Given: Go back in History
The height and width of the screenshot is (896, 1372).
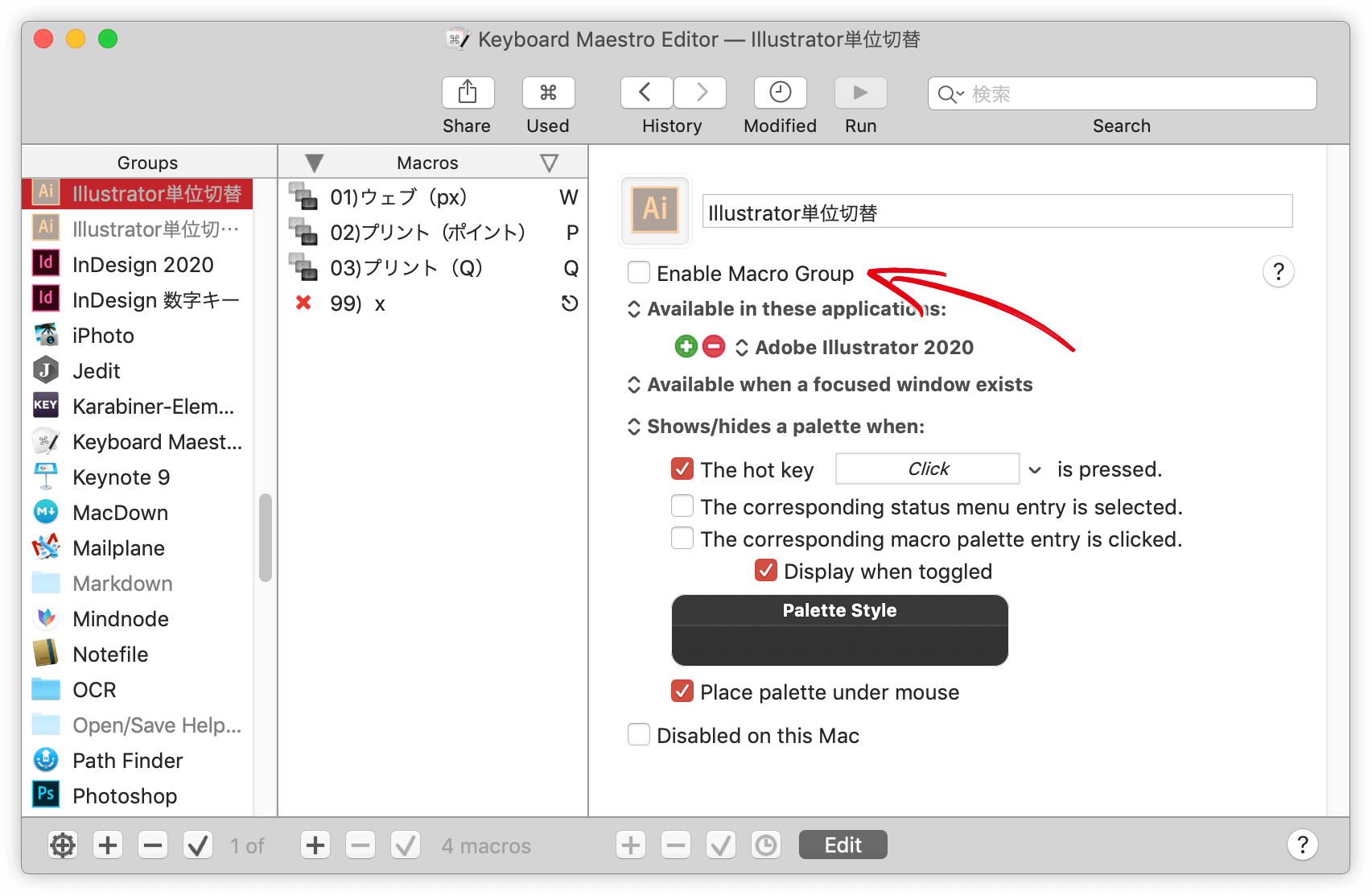Looking at the screenshot, I should click(646, 93).
